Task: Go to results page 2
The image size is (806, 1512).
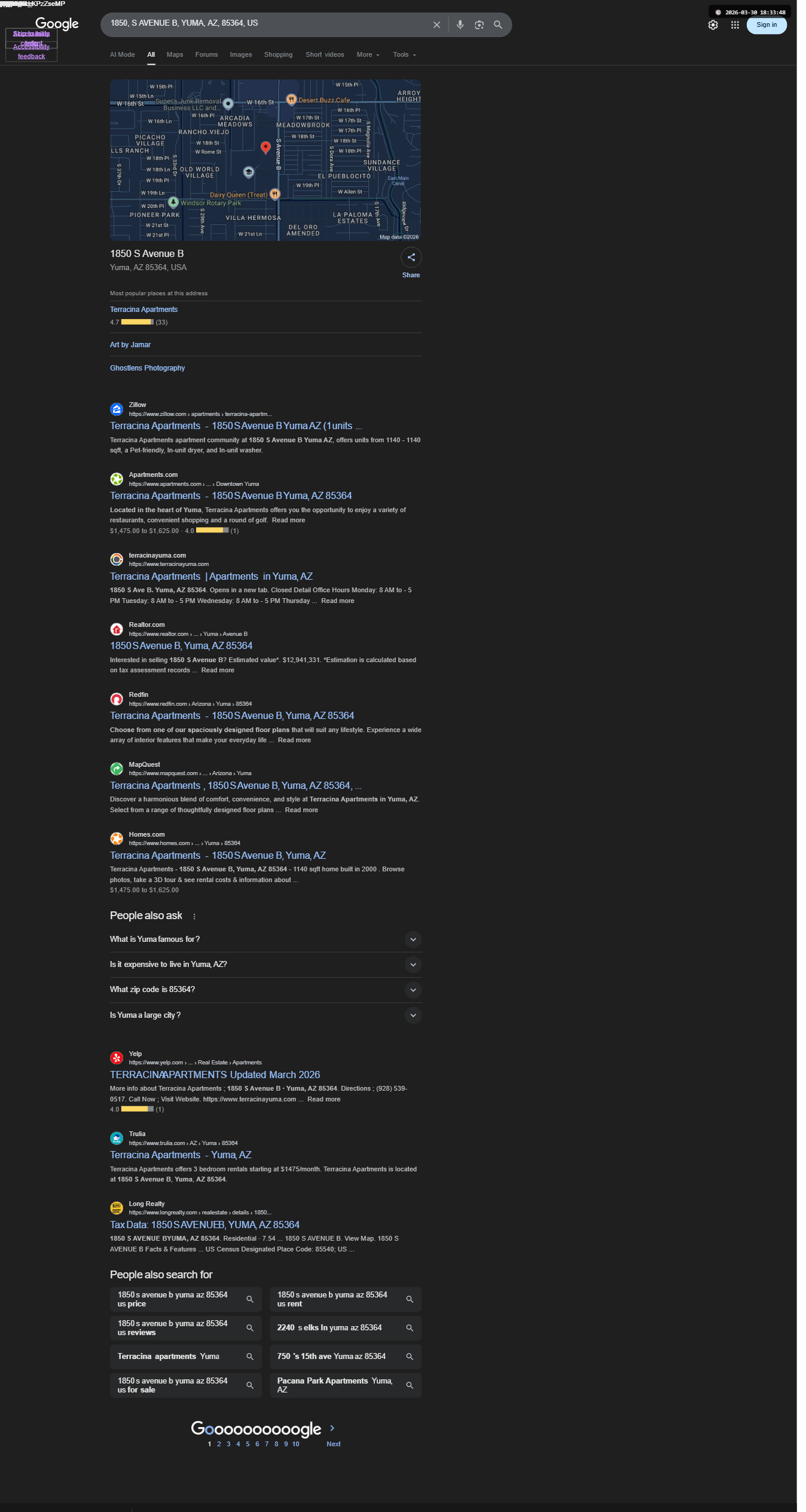Action: [x=219, y=1444]
